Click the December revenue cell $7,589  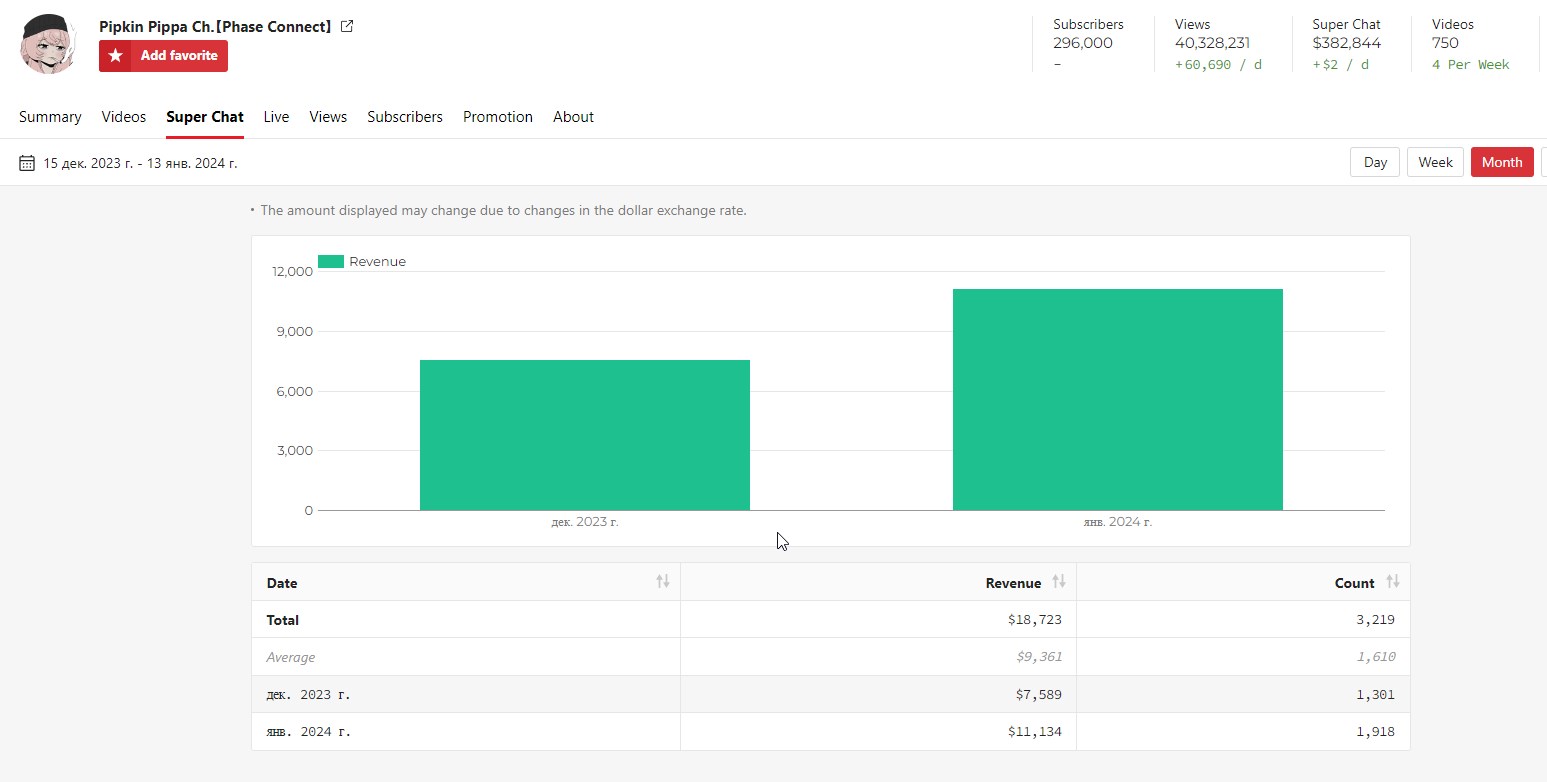tap(1040, 694)
